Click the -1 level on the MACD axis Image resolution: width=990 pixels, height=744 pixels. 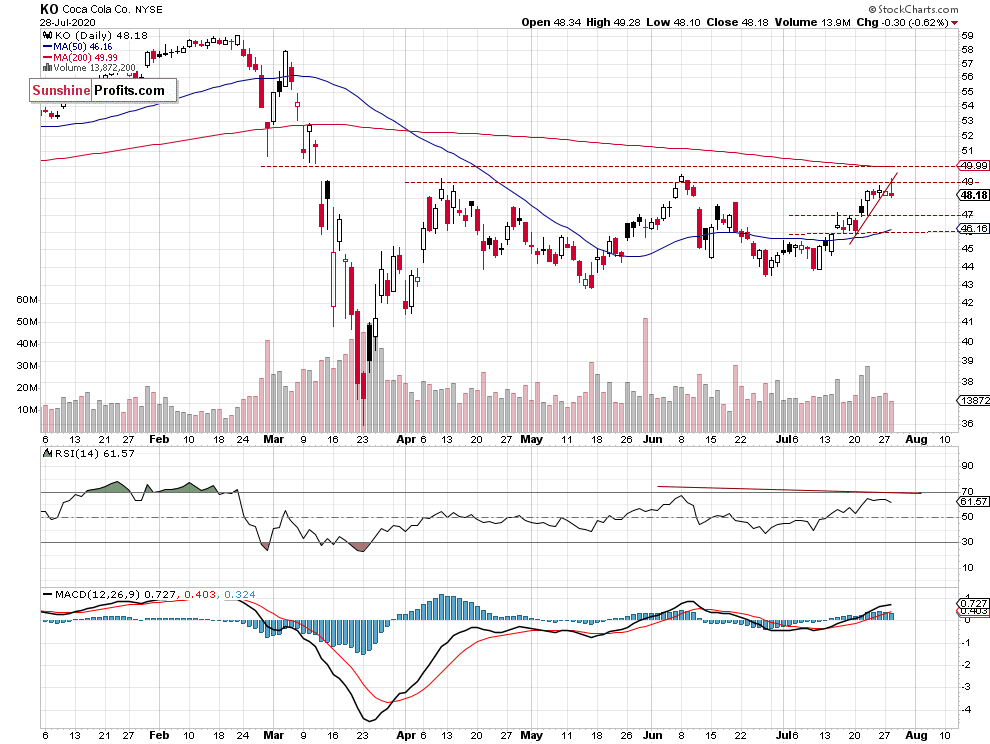[x=966, y=642]
